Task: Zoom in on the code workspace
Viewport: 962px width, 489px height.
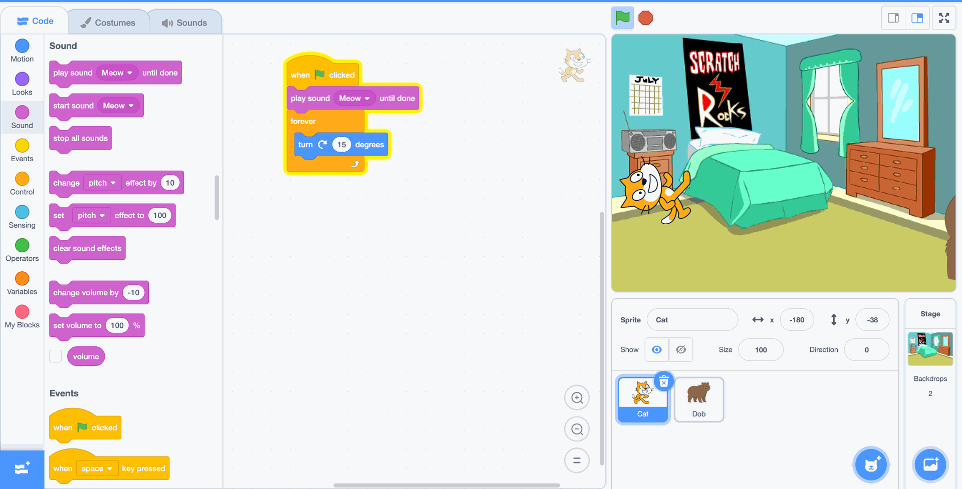Action: click(577, 398)
